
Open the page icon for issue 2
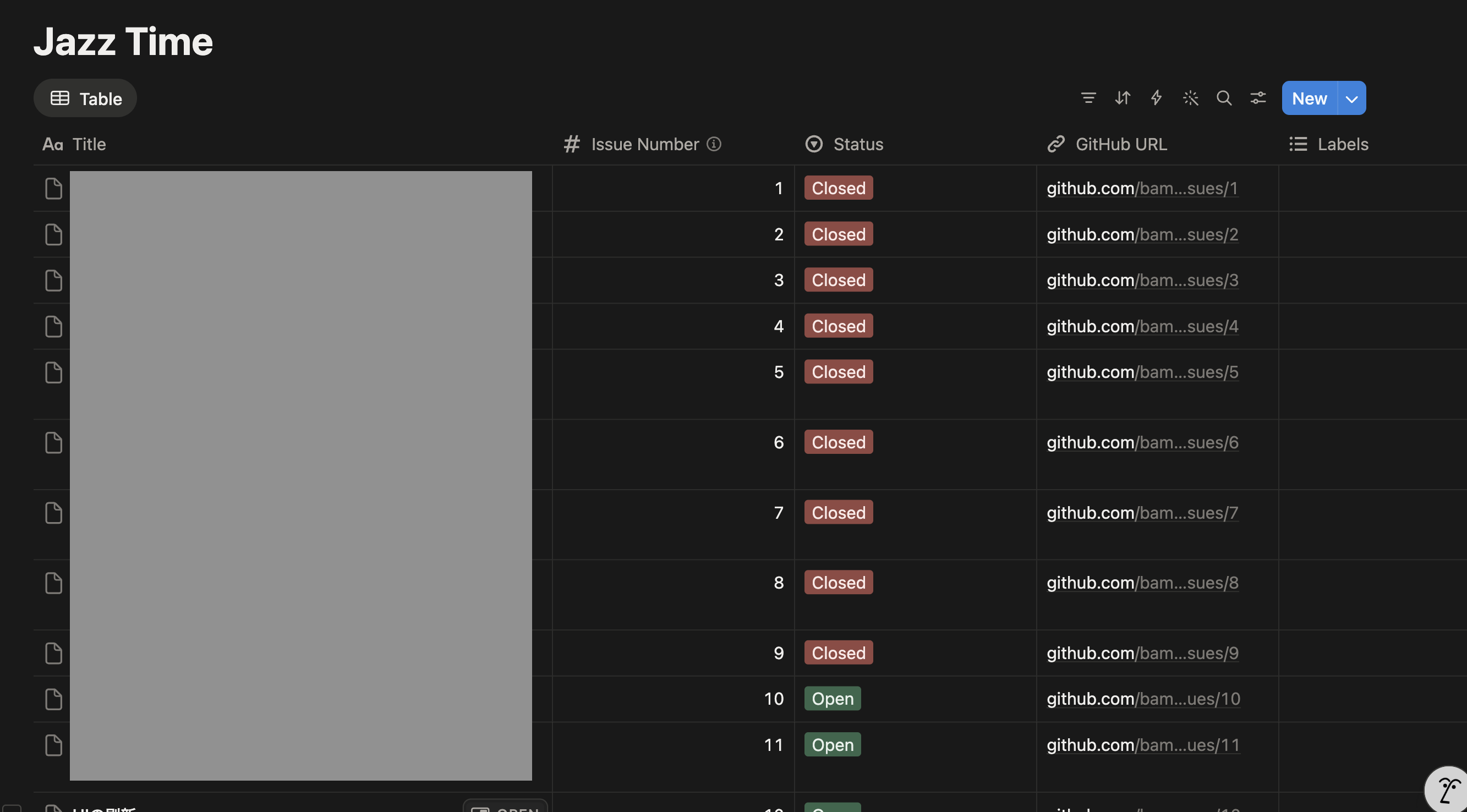pyautogui.click(x=53, y=234)
